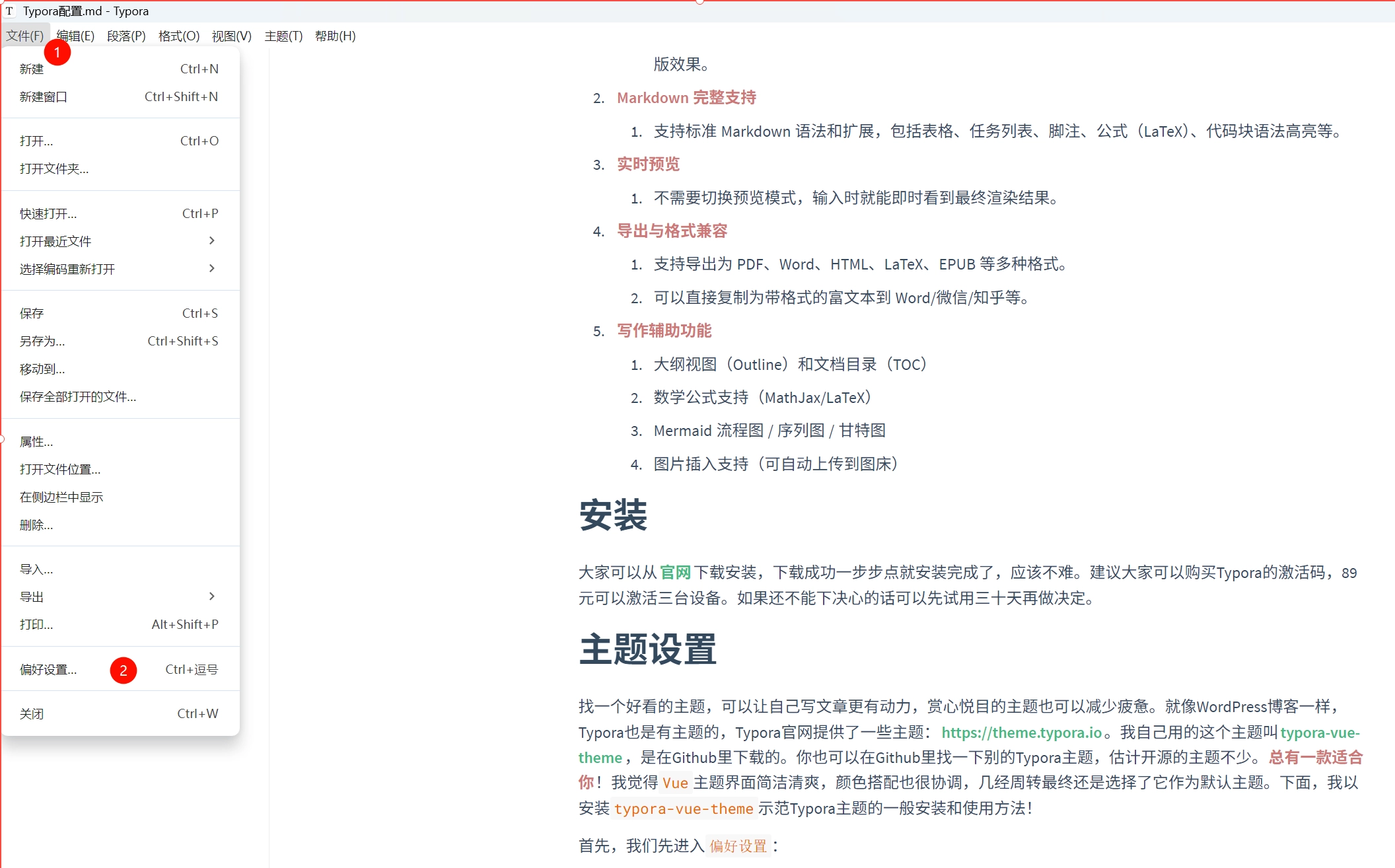Viewport: 1395px width, 868px height.
Task: Choose 移动到... menu entry
Action: (120, 369)
